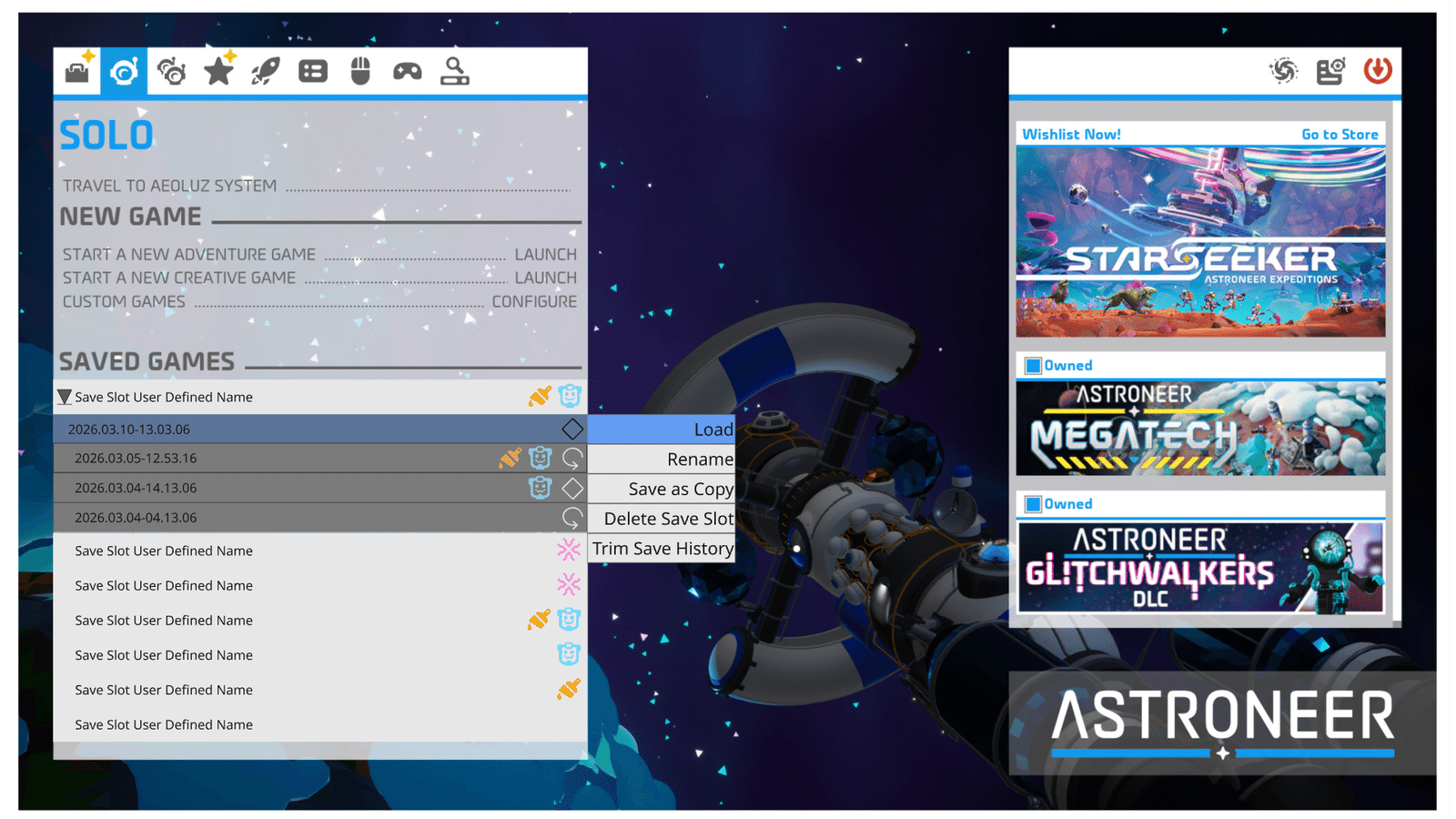This screenshot has height=819, width=1456.
Task: Click the circular arrow in the 2026.03.04-04.13.06 row
Action: (572, 518)
